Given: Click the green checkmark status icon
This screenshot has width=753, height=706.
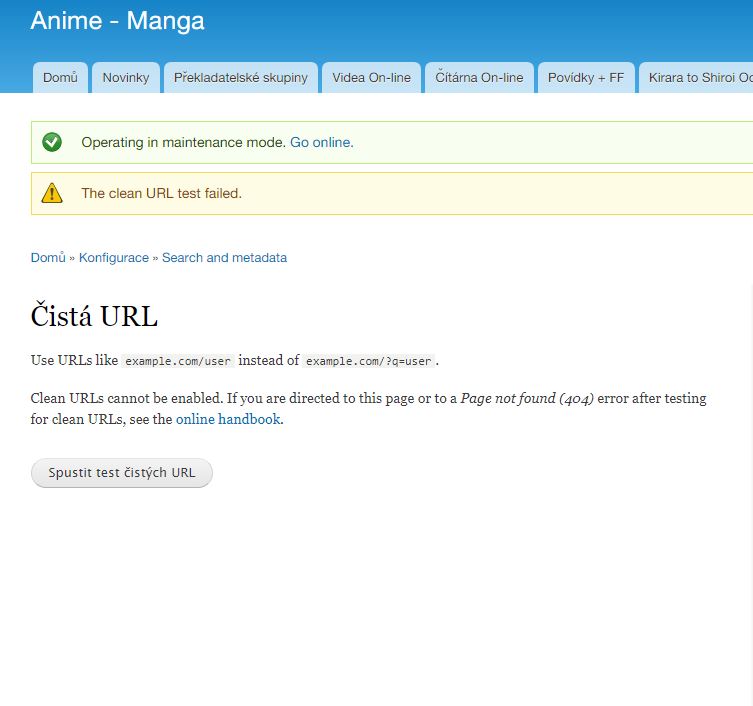Looking at the screenshot, I should (x=52, y=143).
